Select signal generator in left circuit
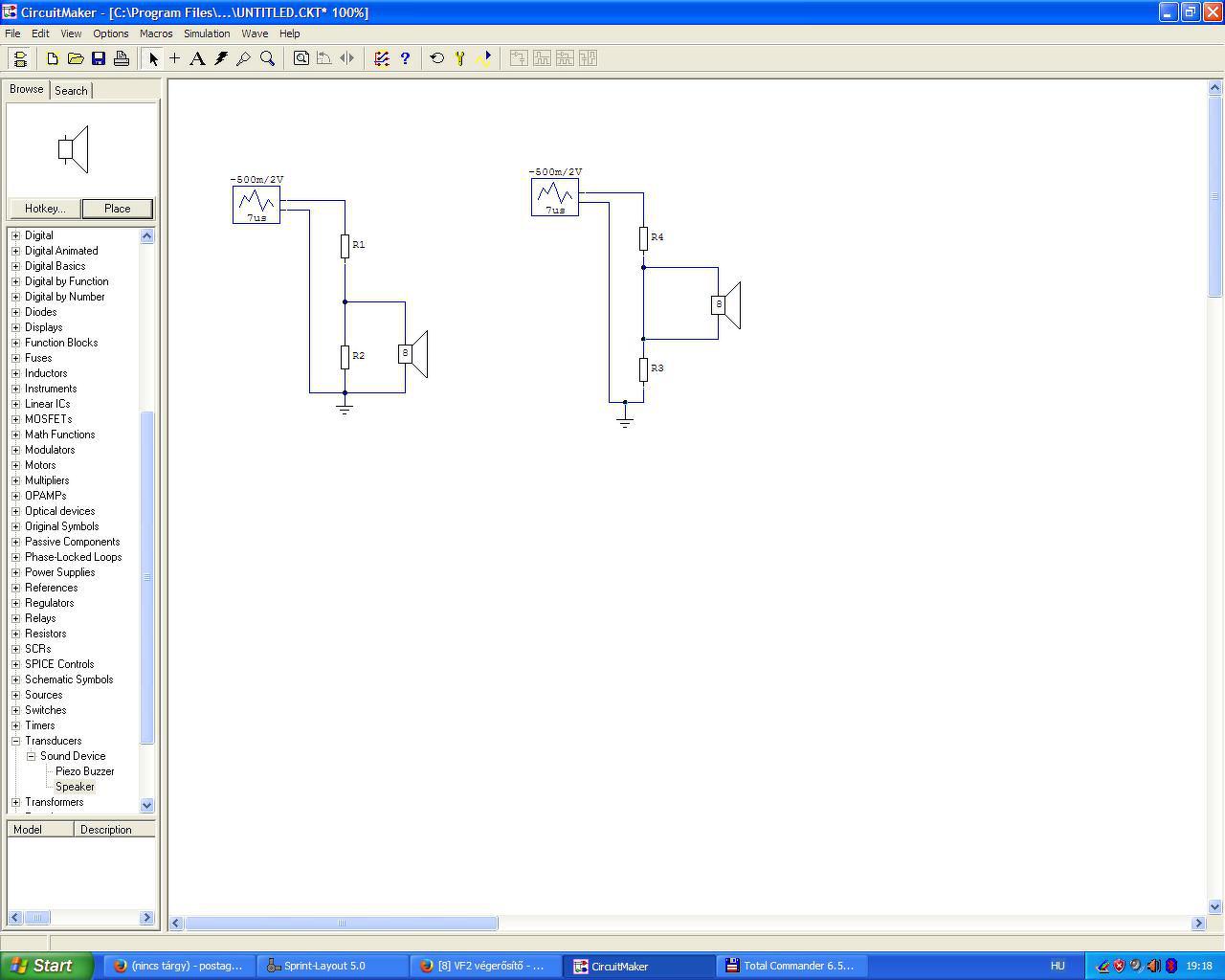 pyautogui.click(x=256, y=205)
